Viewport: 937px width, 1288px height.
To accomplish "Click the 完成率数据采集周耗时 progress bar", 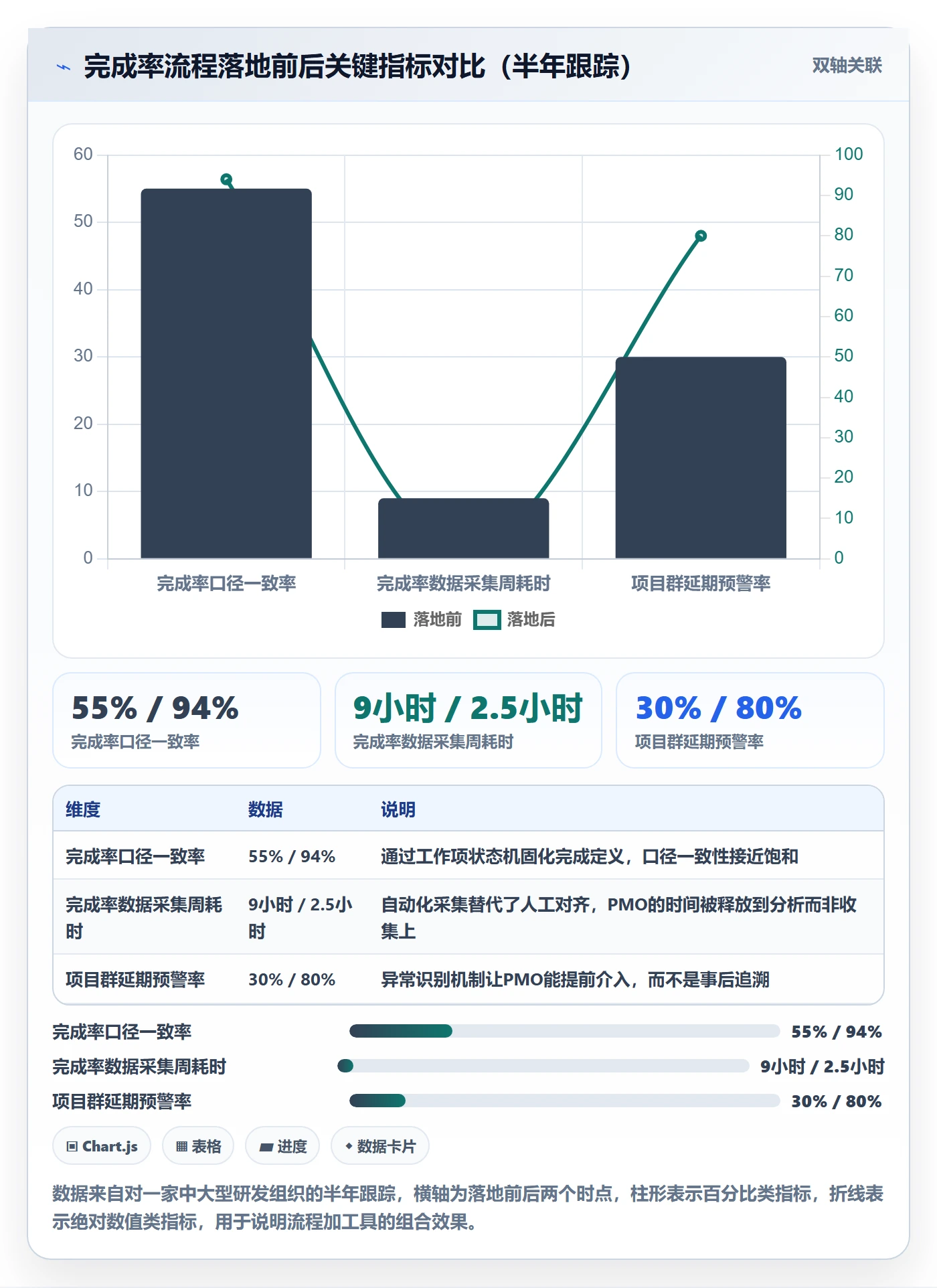I will [x=543, y=1066].
